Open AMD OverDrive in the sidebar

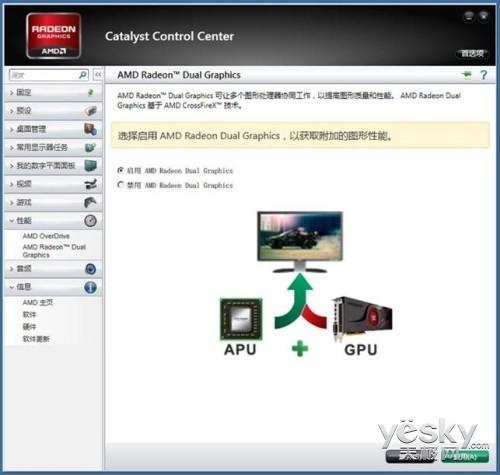46,236
